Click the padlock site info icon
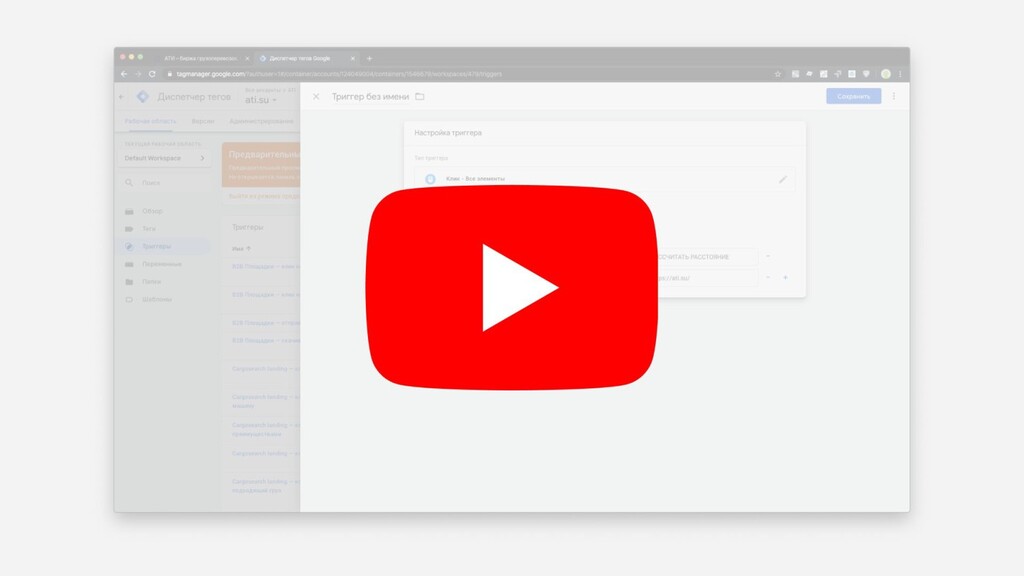The height and width of the screenshot is (576, 1024). point(170,74)
